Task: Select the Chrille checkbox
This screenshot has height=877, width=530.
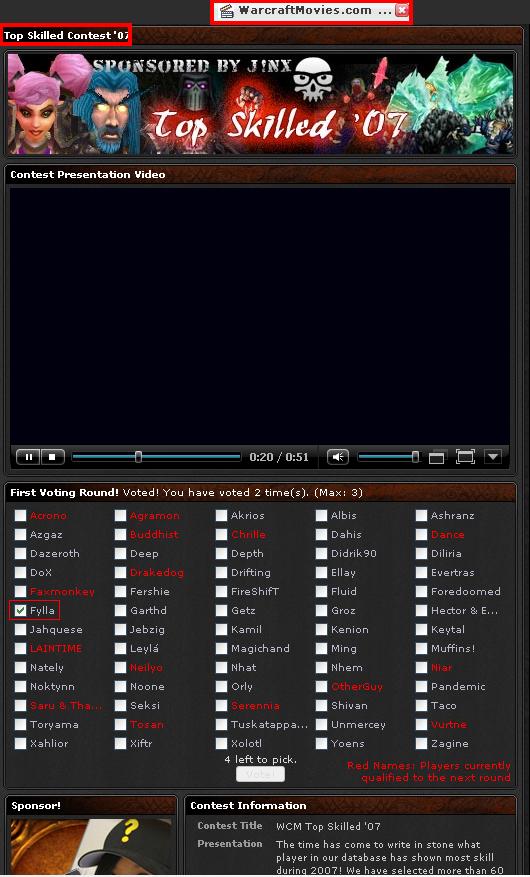Action: tap(221, 535)
